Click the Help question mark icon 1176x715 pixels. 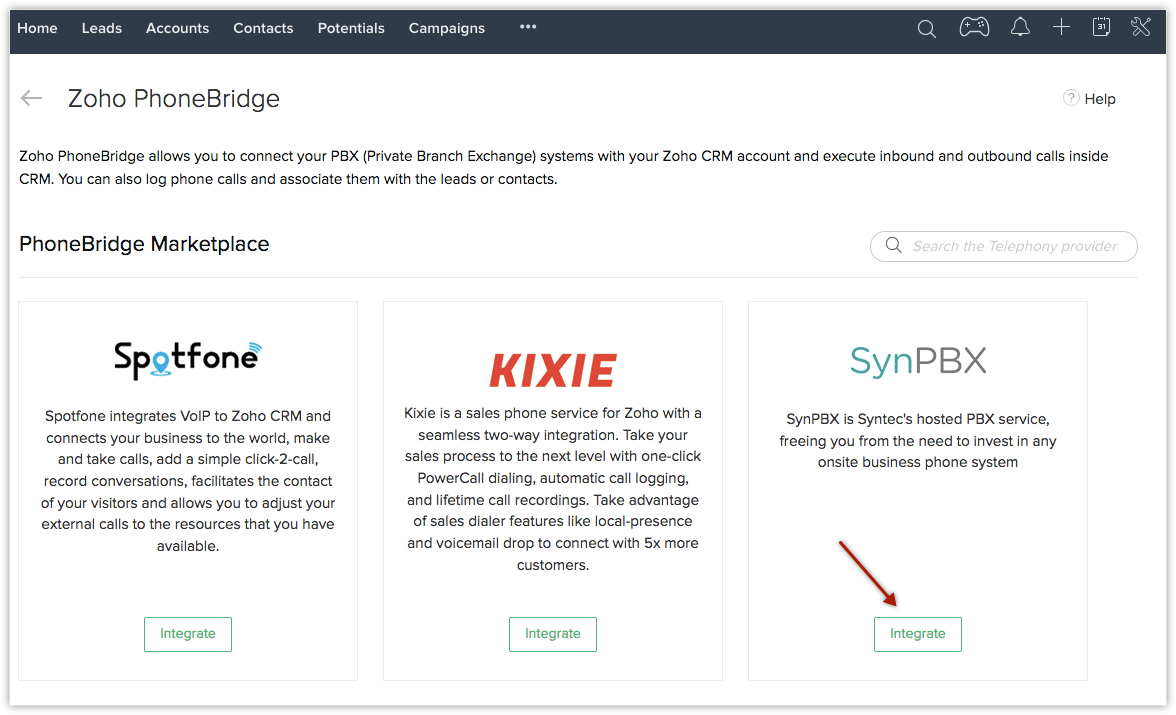point(1071,98)
